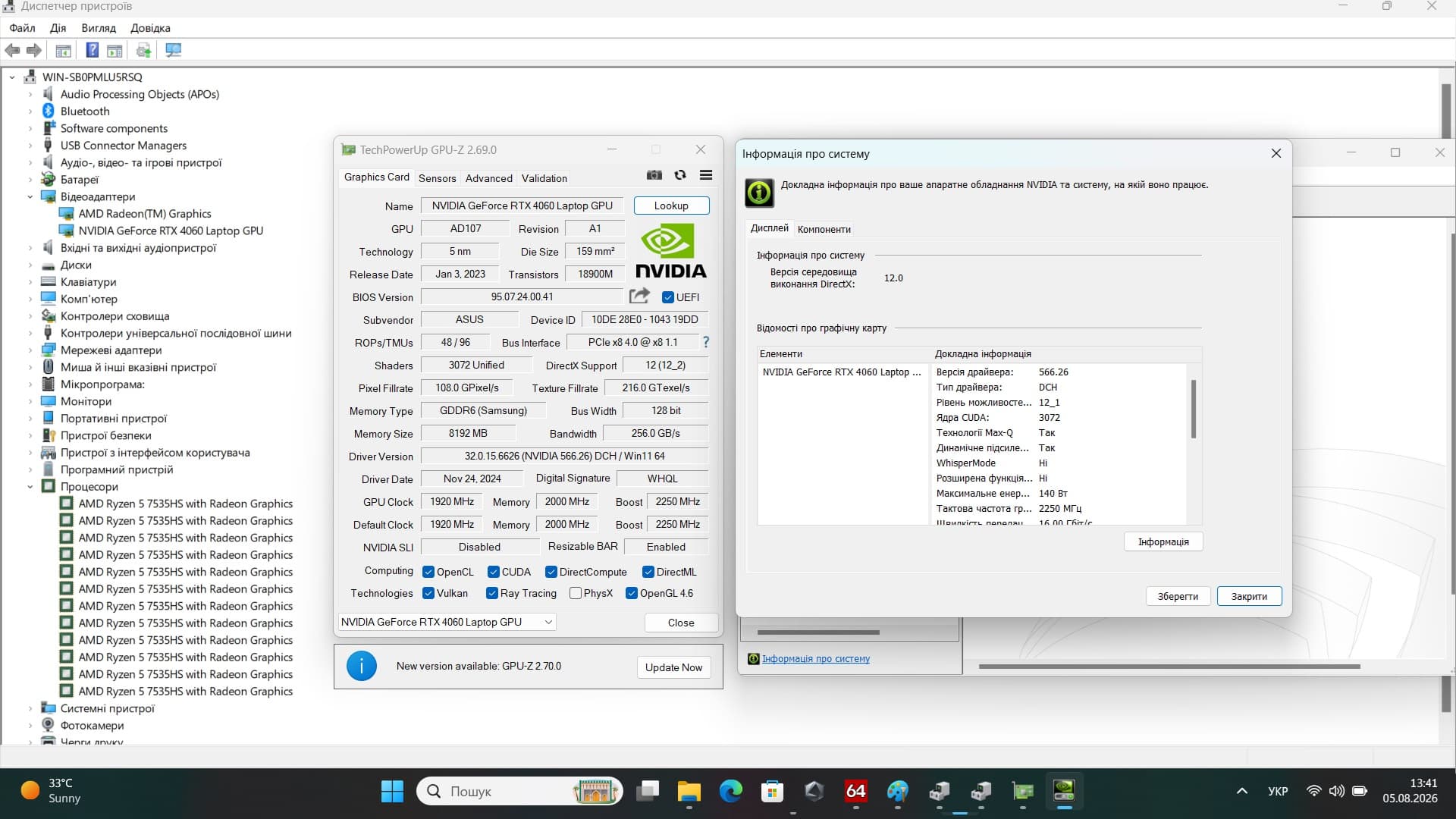Launch Microsoft Edge from the taskbar
Screen dimensions: 1456x819
731,792
